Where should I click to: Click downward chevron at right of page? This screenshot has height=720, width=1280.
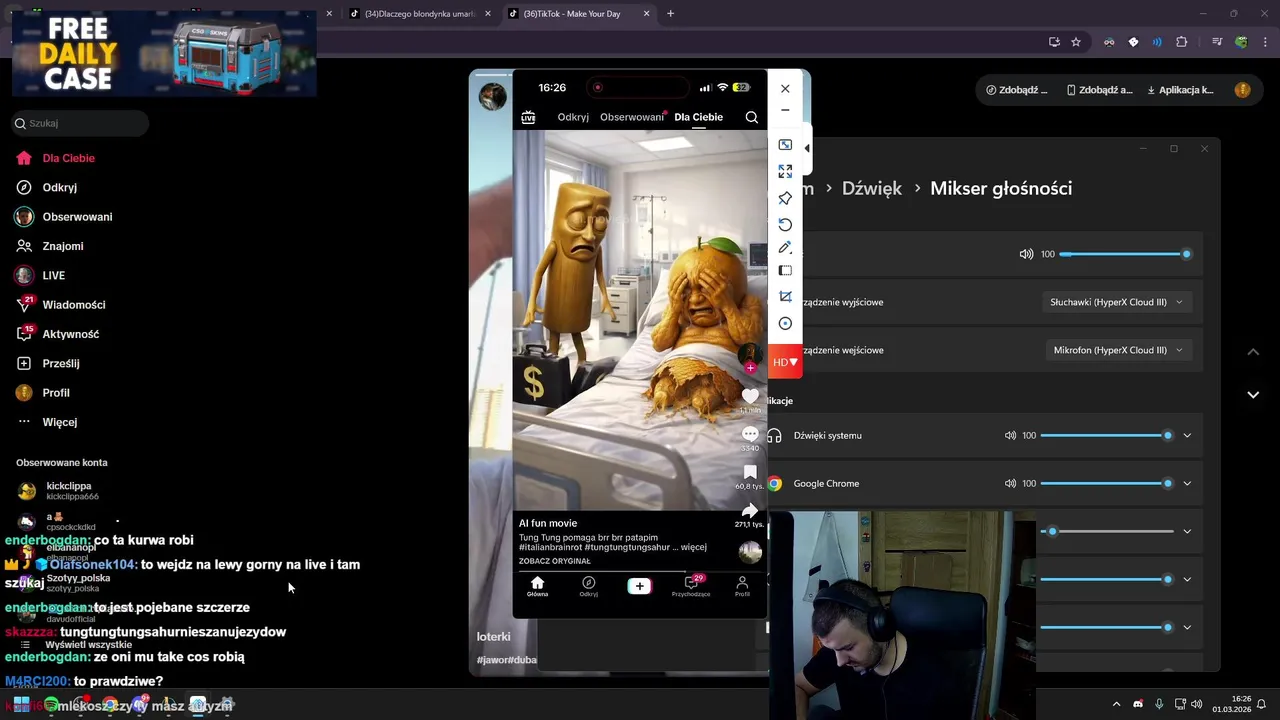(1253, 395)
